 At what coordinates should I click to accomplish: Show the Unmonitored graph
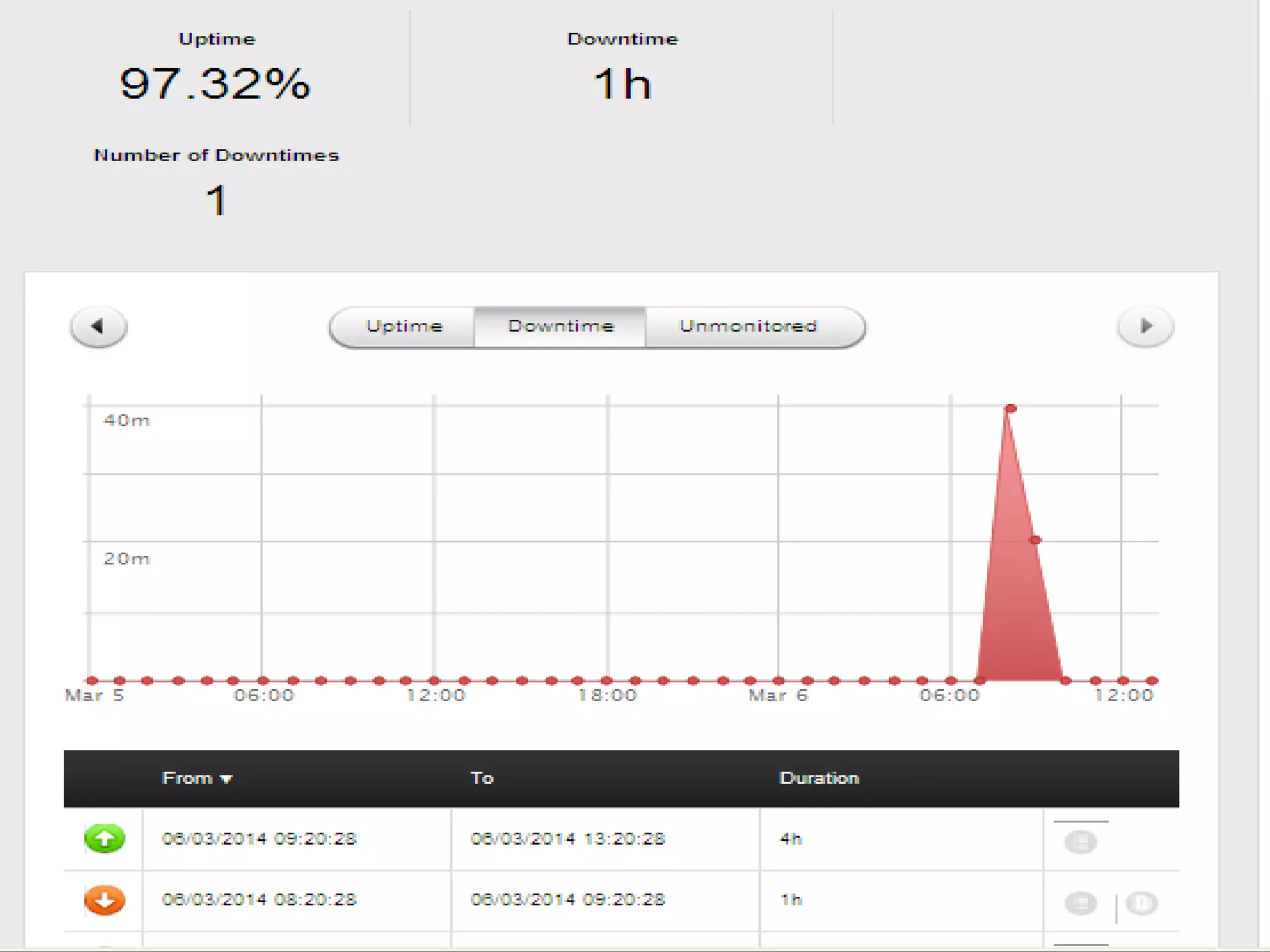tap(748, 327)
